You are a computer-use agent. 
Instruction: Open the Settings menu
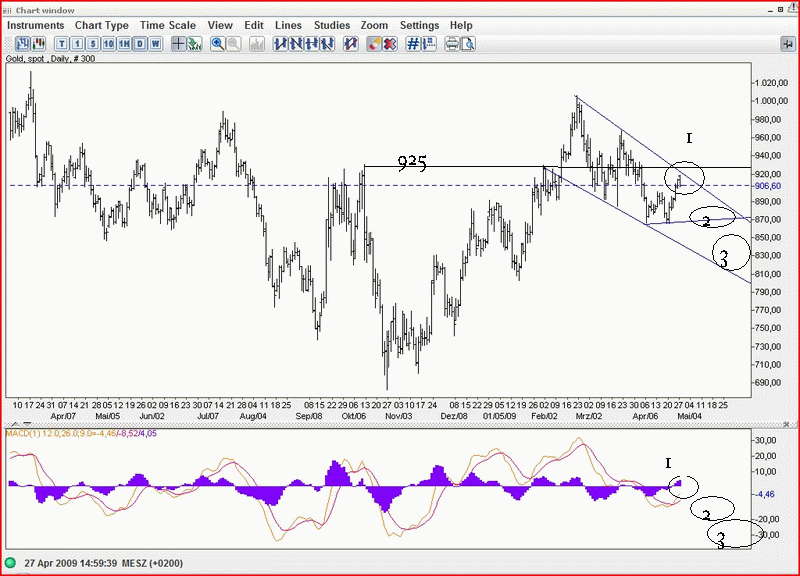419,25
